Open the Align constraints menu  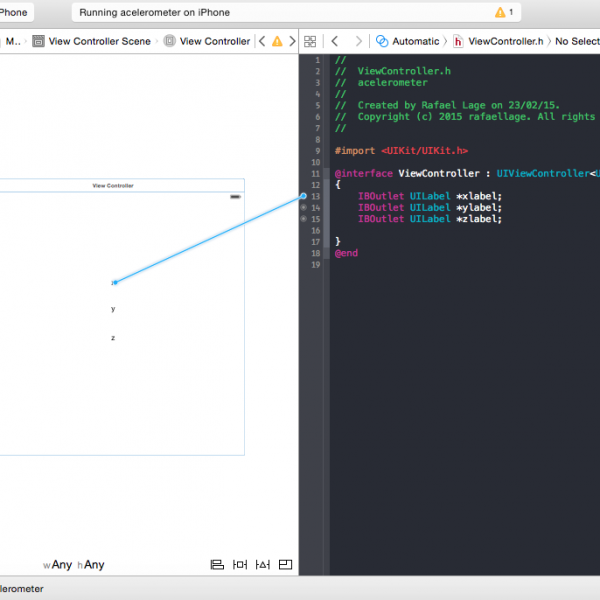coord(217,565)
